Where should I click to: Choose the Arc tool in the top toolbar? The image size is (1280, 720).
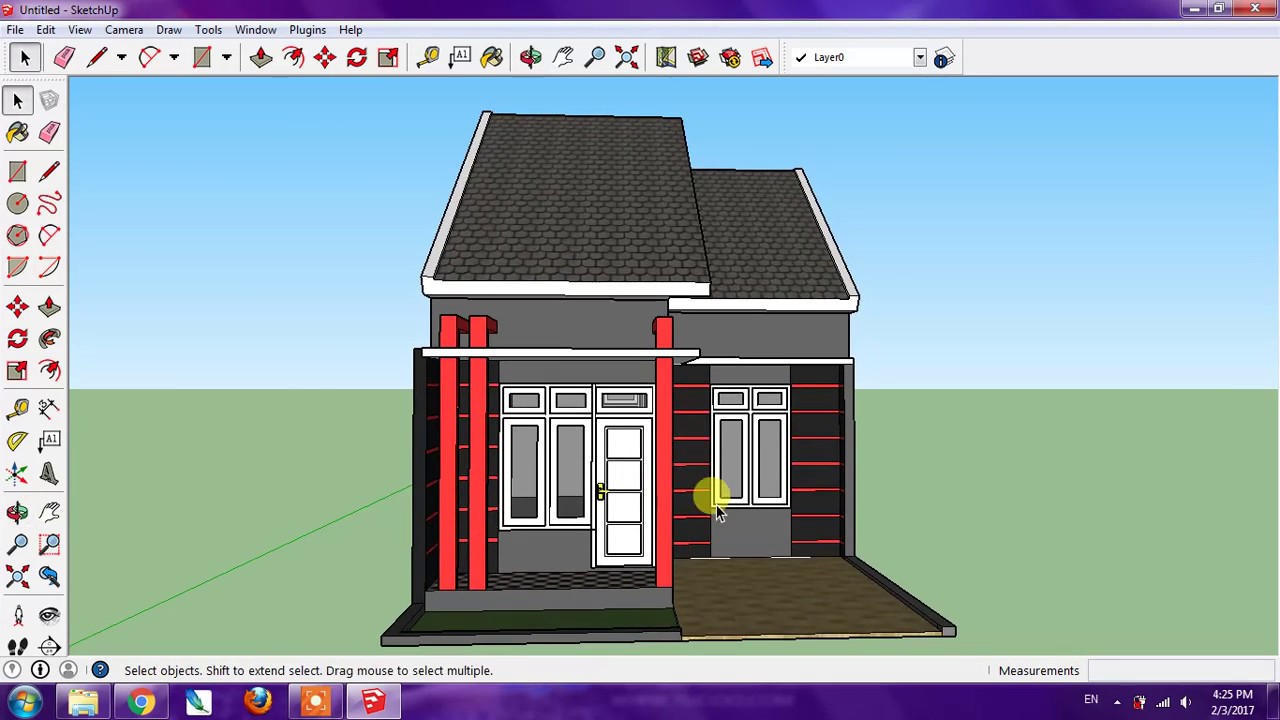(x=149, y=57)
